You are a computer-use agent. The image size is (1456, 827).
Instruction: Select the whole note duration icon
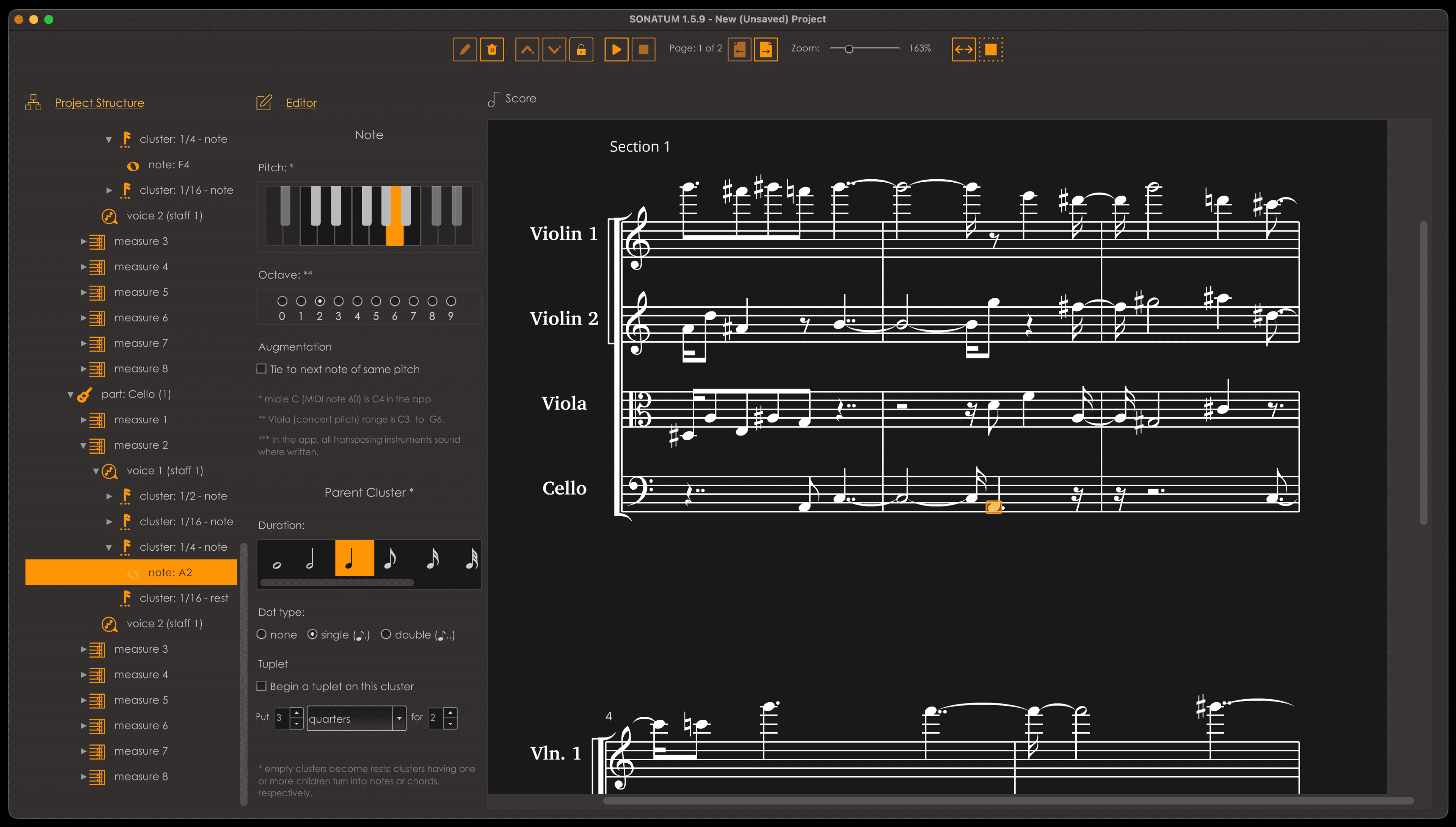pyautogui.click(x=277, y=565)
